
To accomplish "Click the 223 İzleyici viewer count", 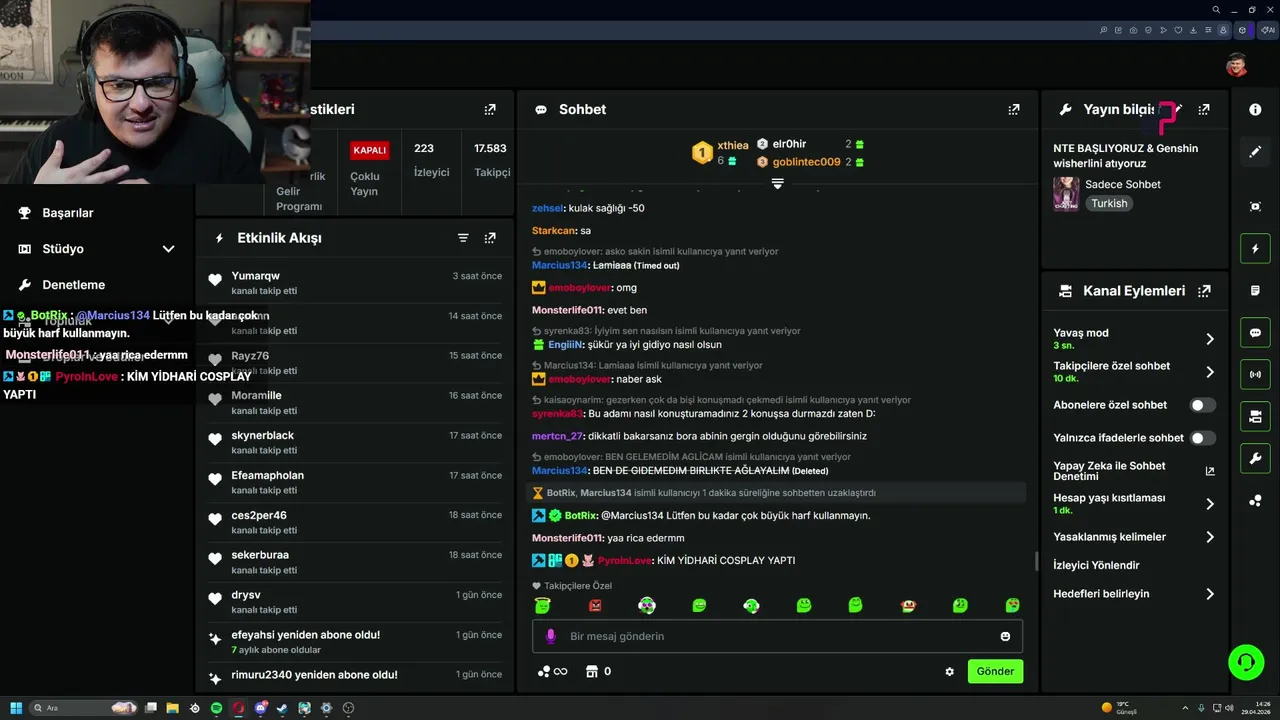I will coord(431,160).
